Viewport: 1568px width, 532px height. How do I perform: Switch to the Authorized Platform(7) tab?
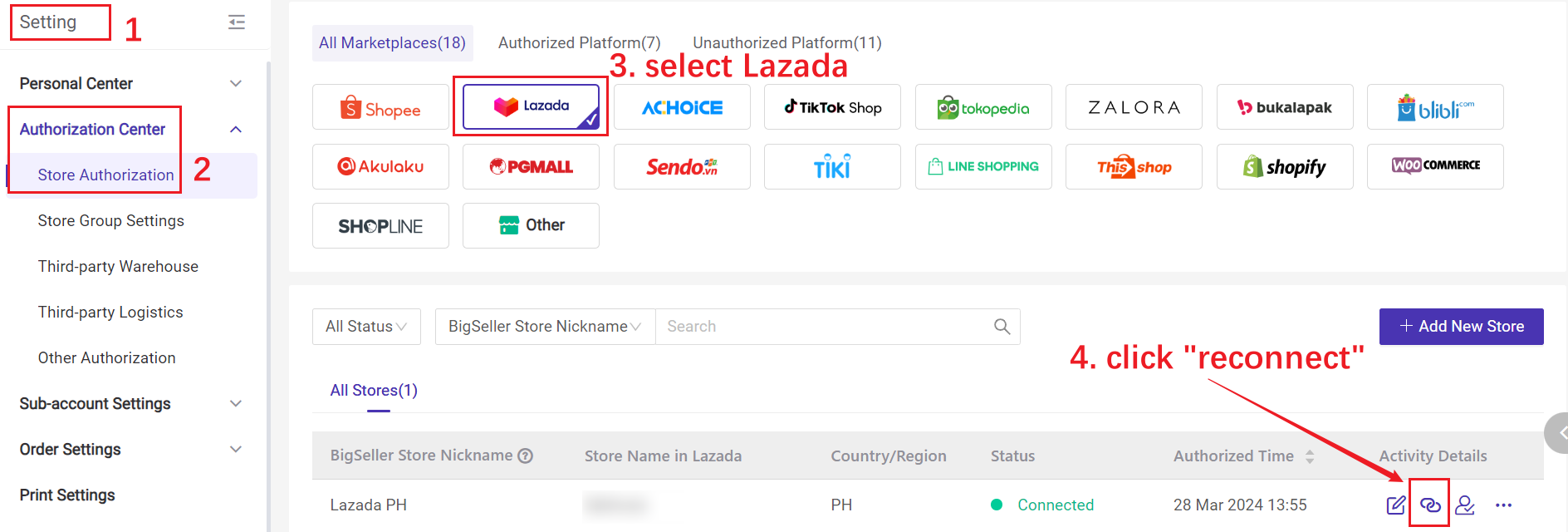[x=580, y=42]
